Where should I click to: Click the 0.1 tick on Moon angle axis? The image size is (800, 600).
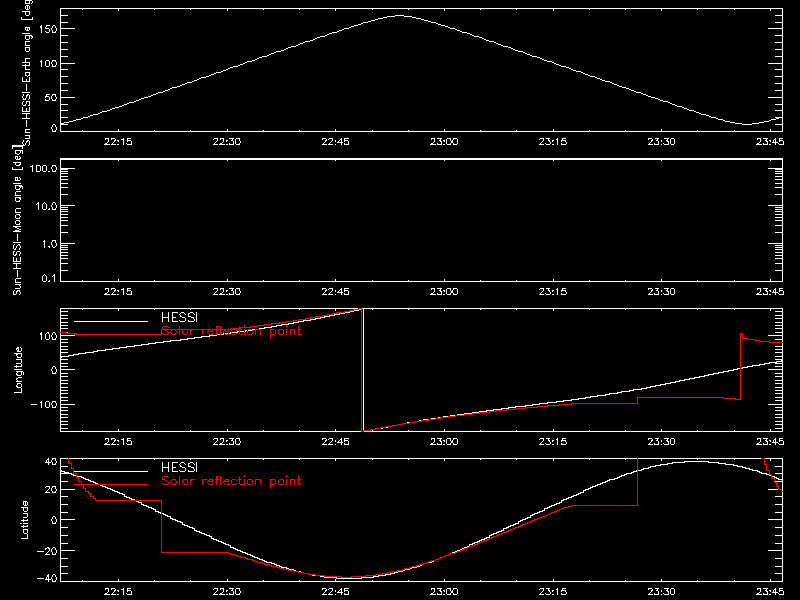point(49,278)
